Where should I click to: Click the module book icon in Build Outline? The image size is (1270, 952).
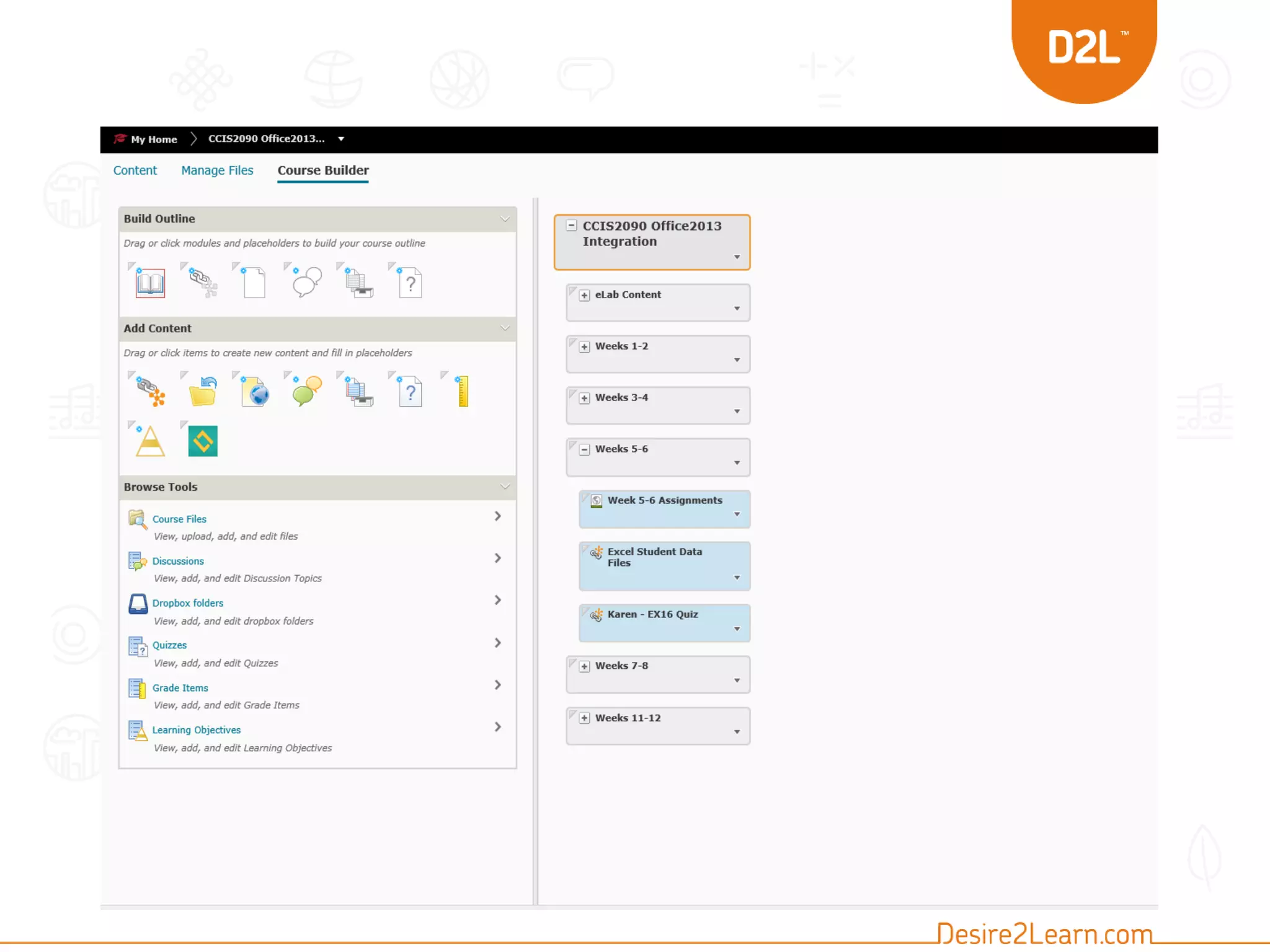[x=150, y=283]
